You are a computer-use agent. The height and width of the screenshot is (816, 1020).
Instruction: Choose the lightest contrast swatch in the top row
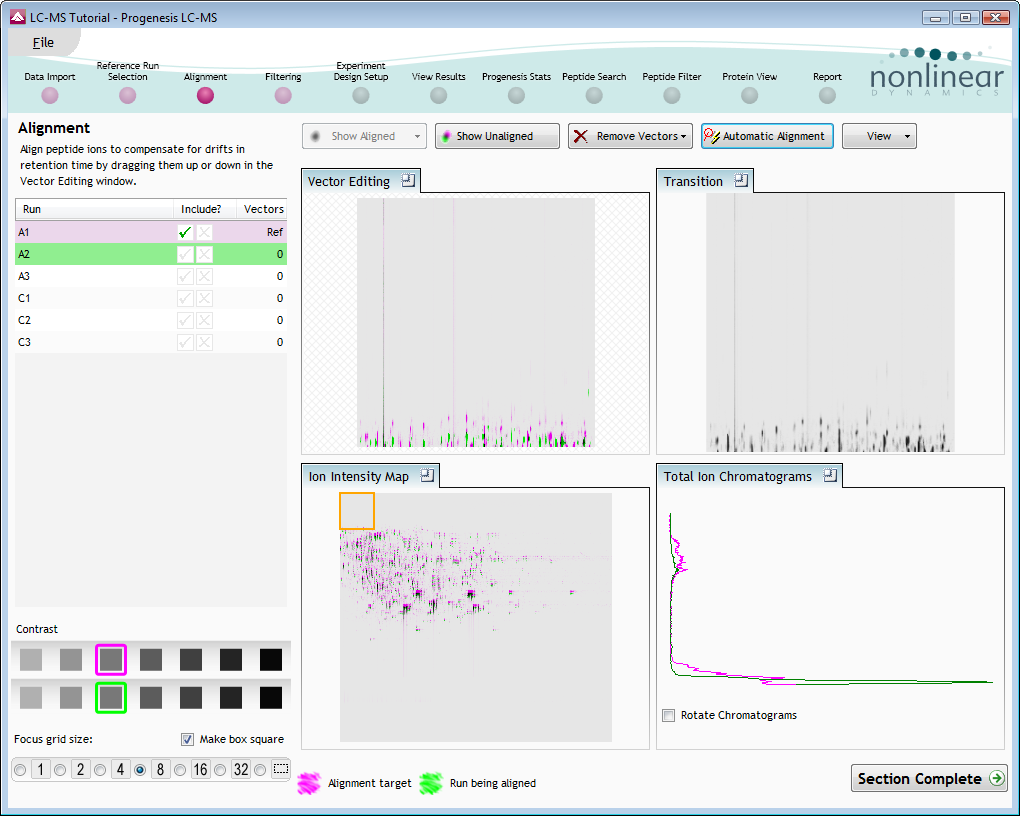(31, 659)
